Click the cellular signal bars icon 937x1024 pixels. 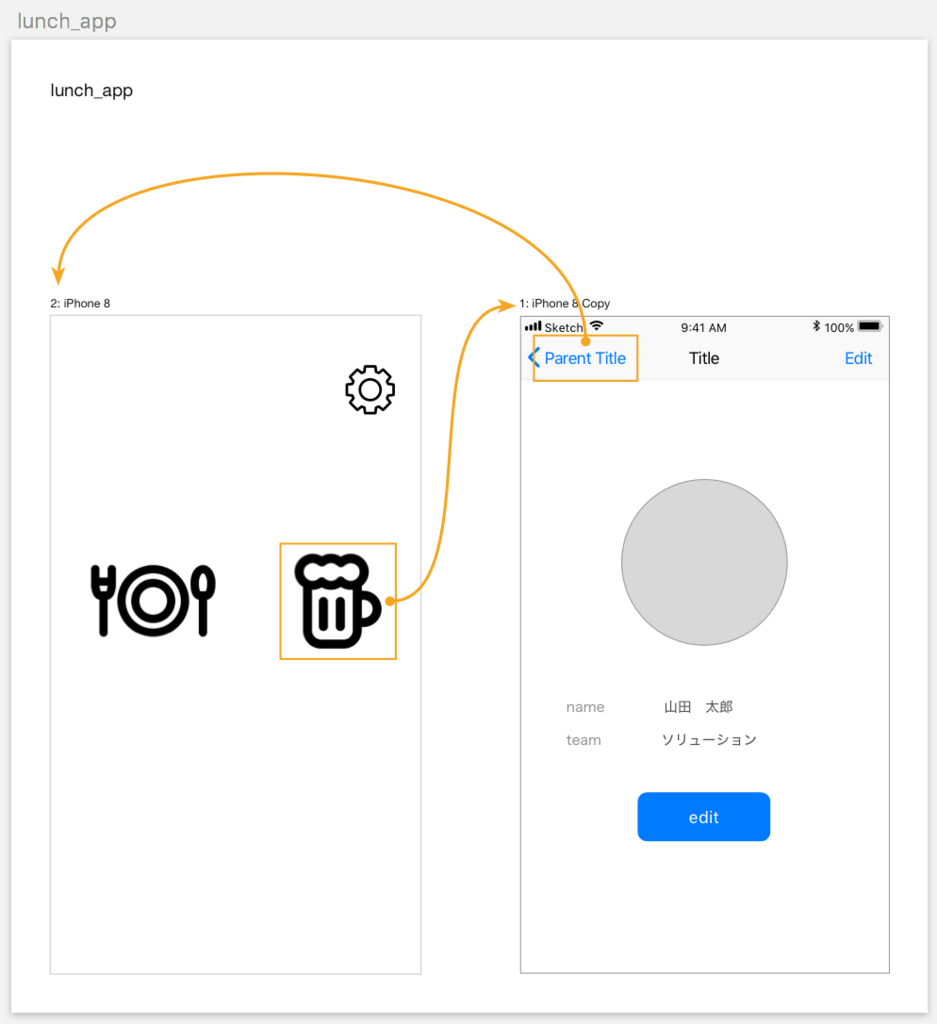click(x=533, y=326)
